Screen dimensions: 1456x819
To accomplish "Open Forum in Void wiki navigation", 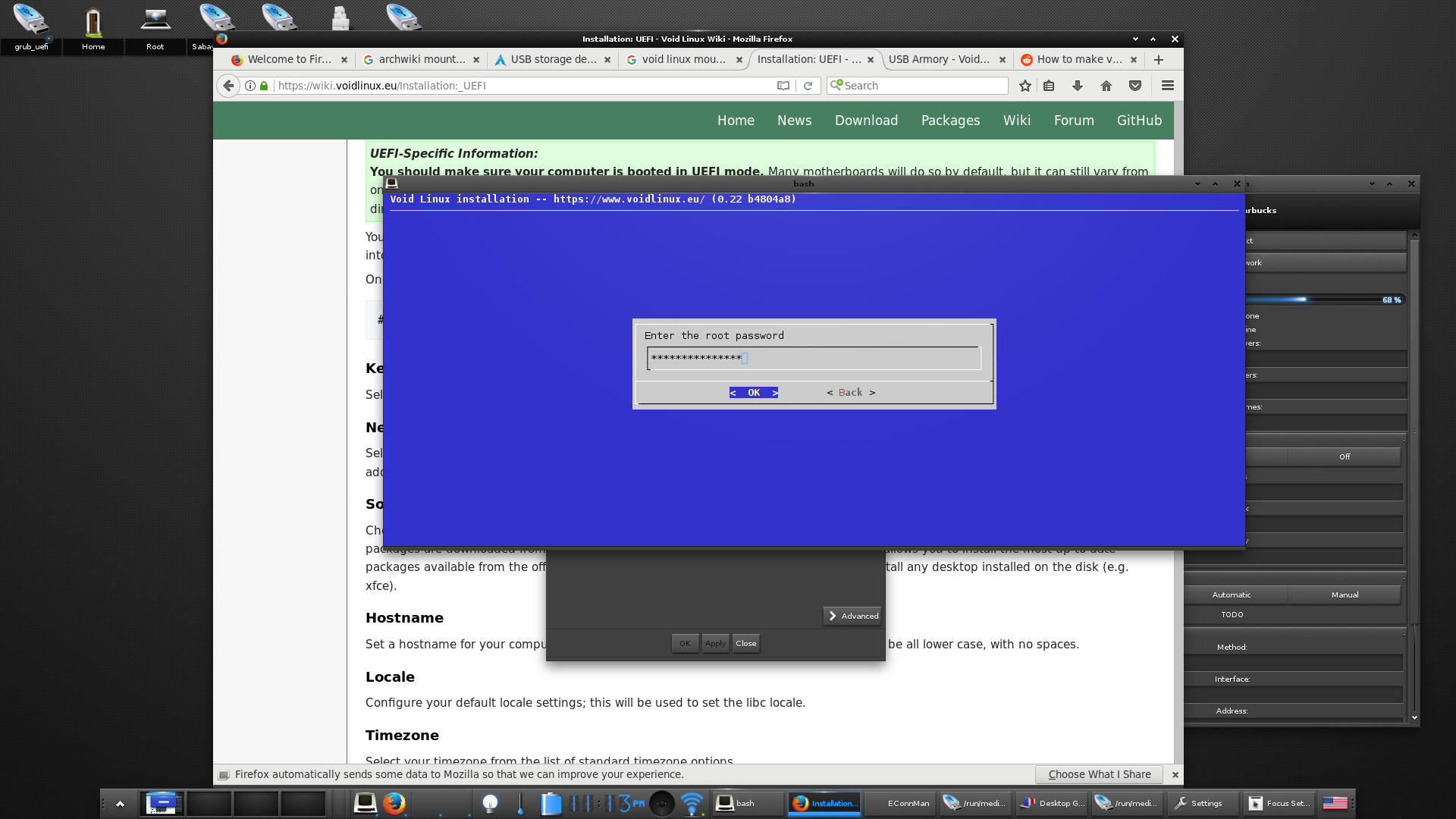I will pyautogui.click(x=1074, y=121).
